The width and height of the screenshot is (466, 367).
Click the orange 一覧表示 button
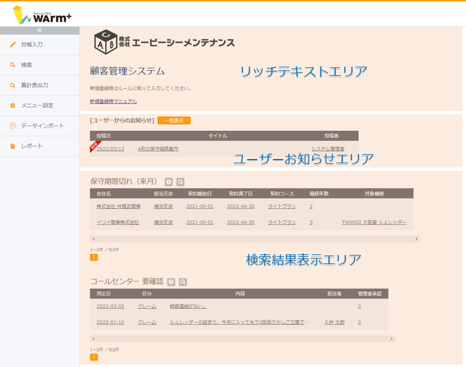click(174, 120)
